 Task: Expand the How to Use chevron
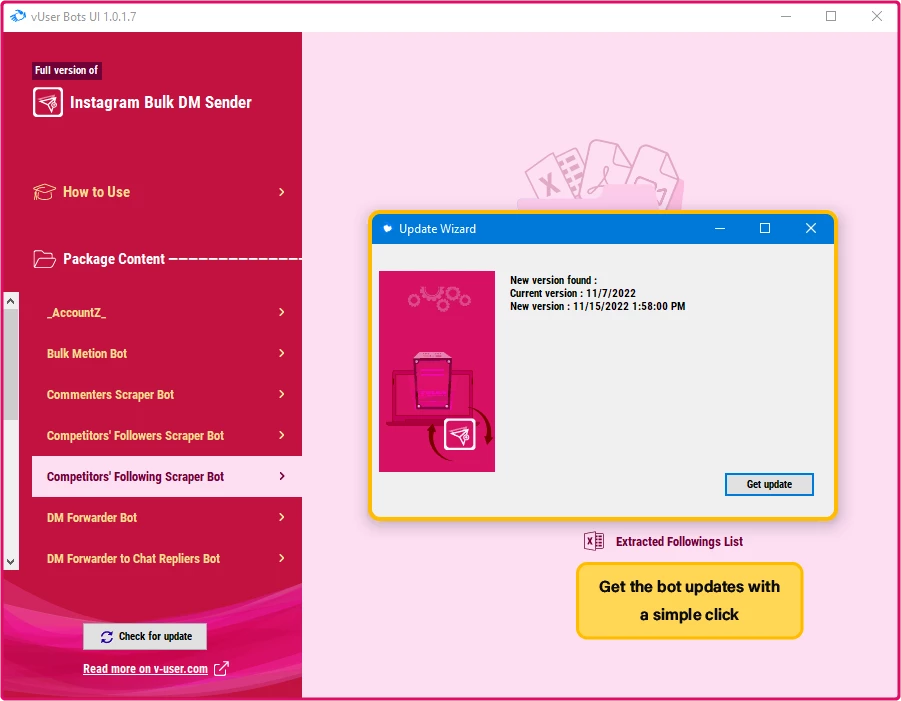tap(282, 192)
